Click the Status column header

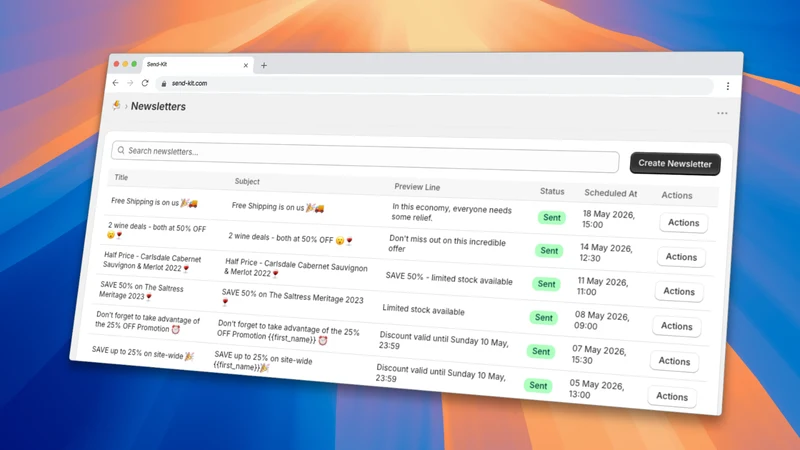(x=552, y=191)
